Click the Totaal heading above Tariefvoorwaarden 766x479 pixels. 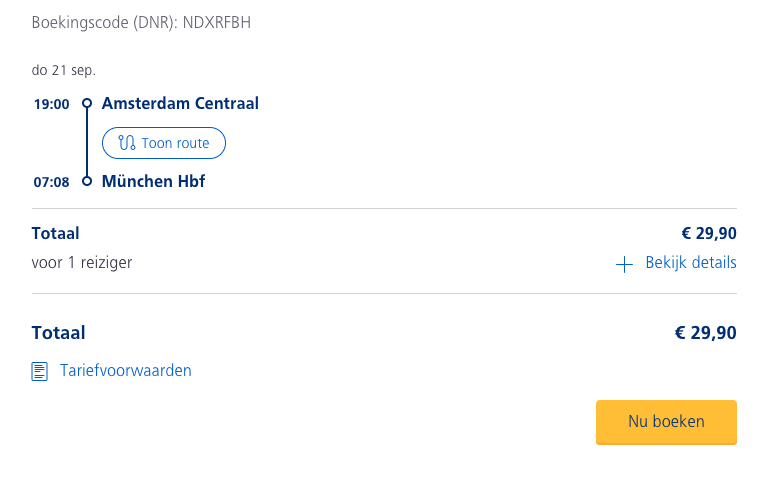[58, 333]
